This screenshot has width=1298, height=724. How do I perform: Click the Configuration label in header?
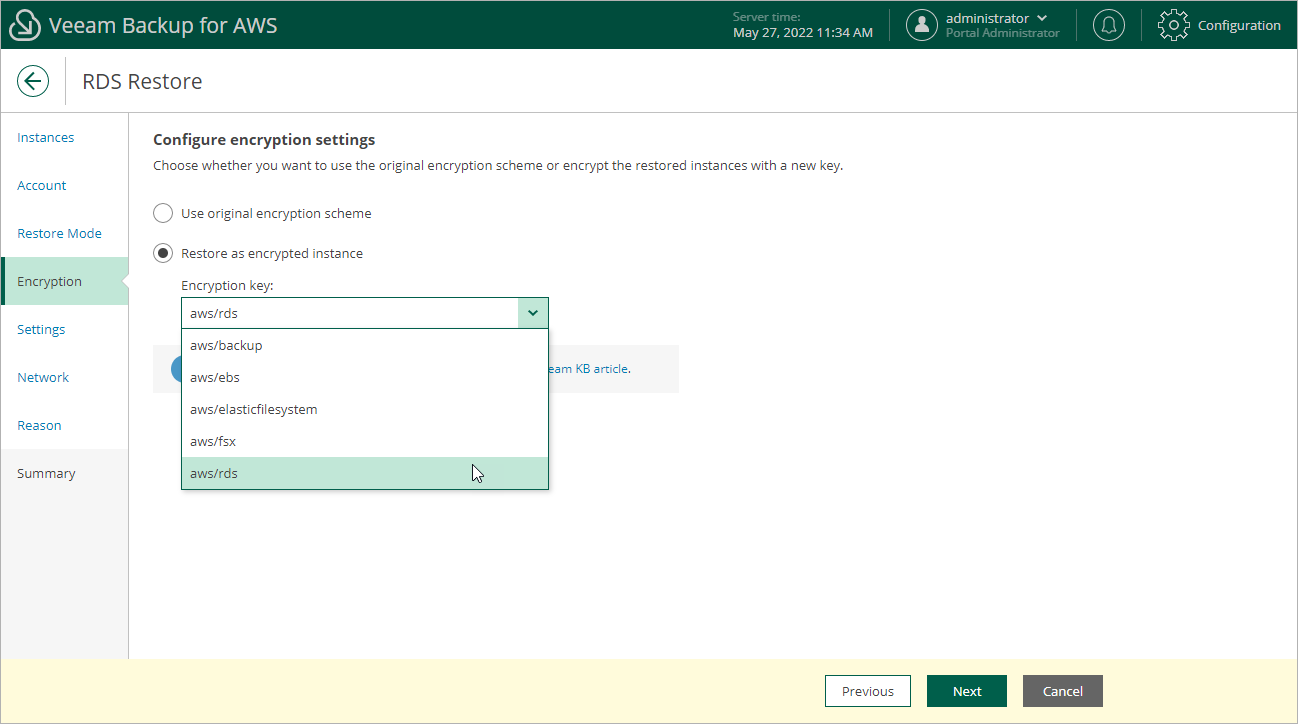pos(1239,26)
